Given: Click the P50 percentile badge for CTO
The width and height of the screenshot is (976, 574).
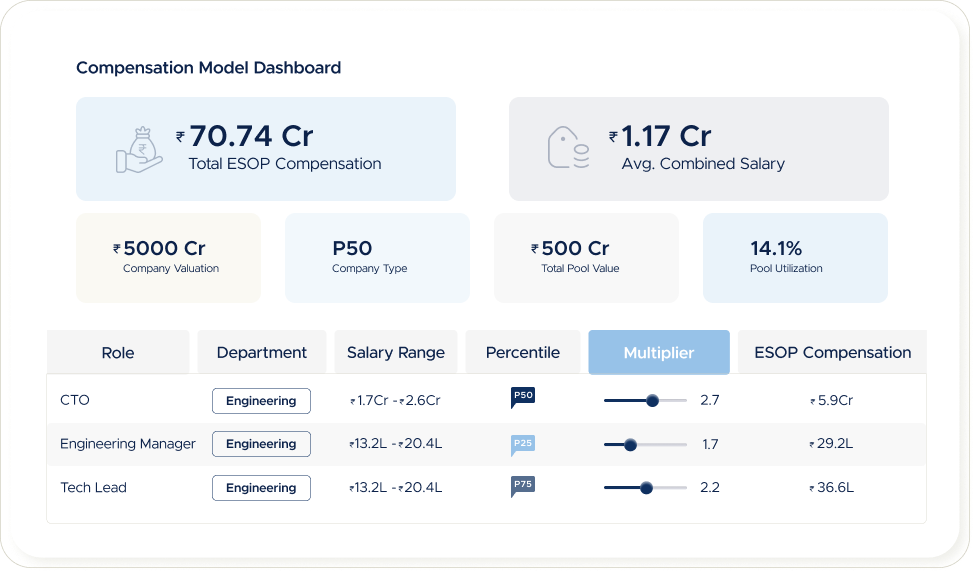Looking at the screenshot, I should point(523,397).
